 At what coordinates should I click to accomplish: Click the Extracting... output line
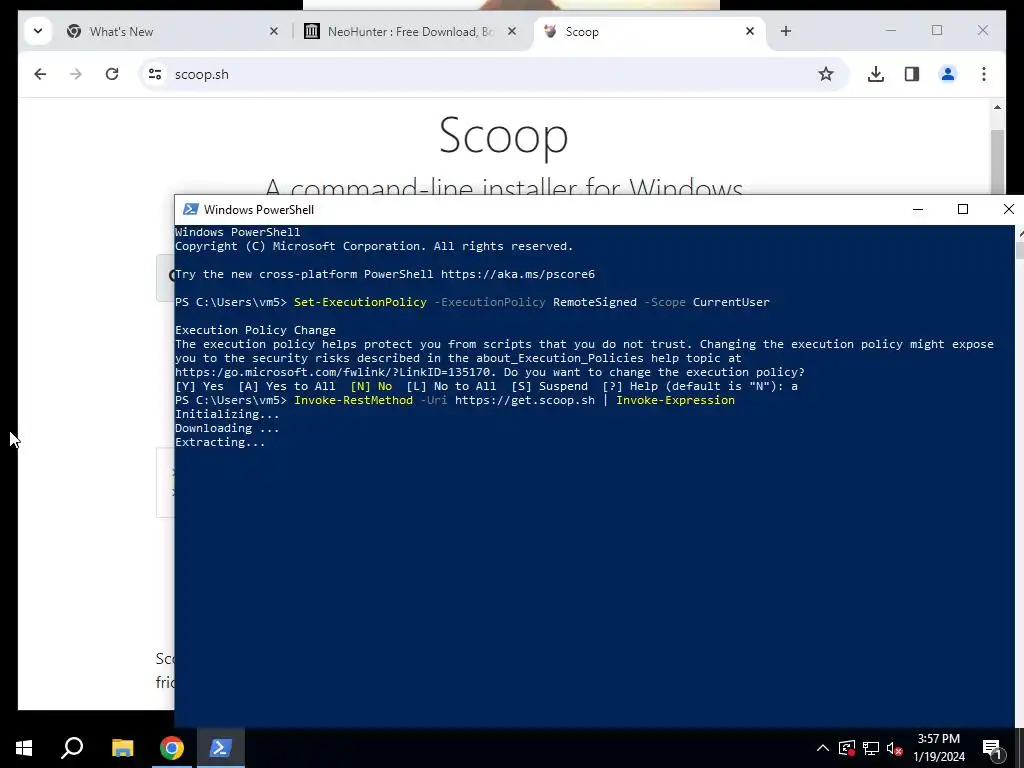220,442
